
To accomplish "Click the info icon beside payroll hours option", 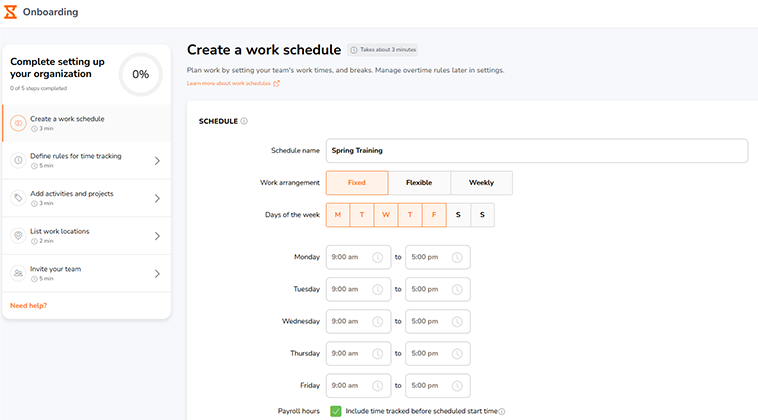I will point(502,411).
